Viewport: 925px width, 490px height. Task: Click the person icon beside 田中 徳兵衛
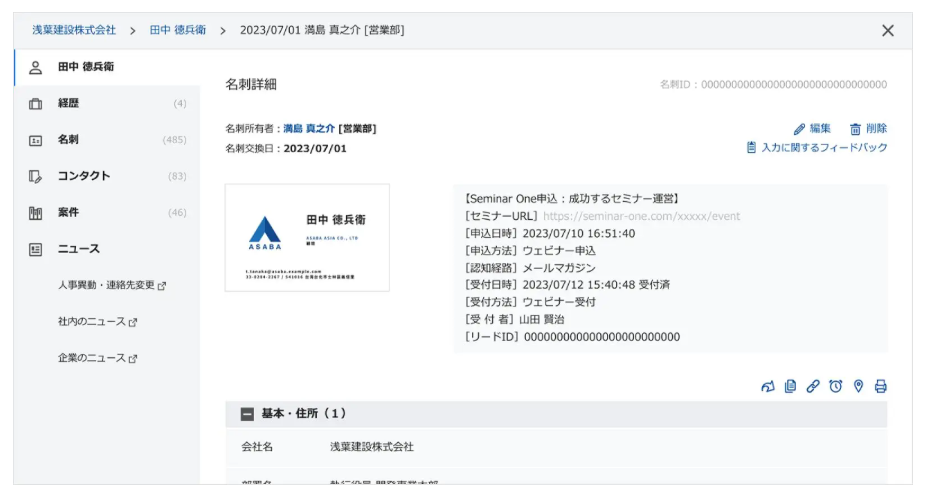click(x=35, y=67)
